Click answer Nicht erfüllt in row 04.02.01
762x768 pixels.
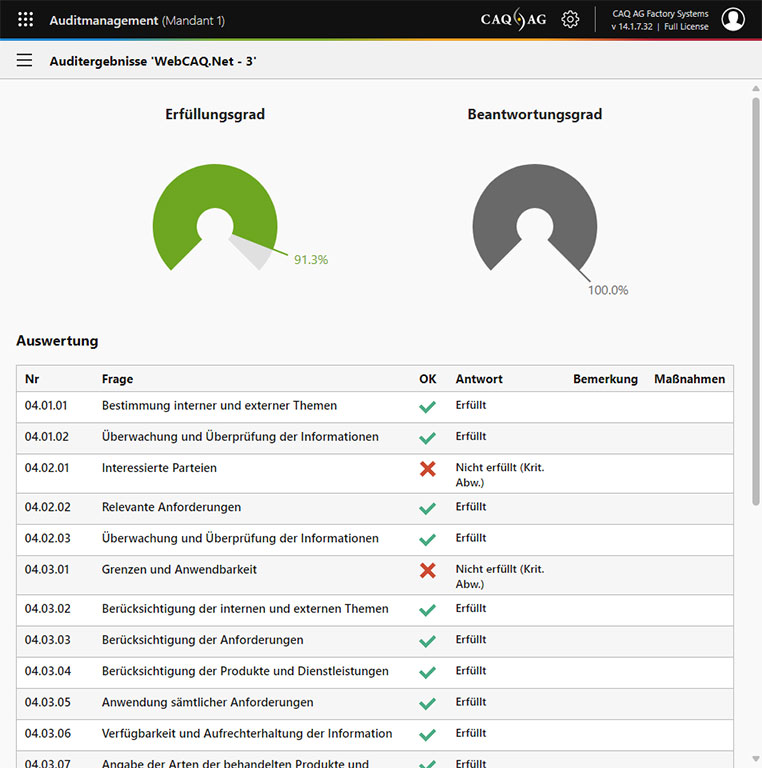(x=500, y=475)
